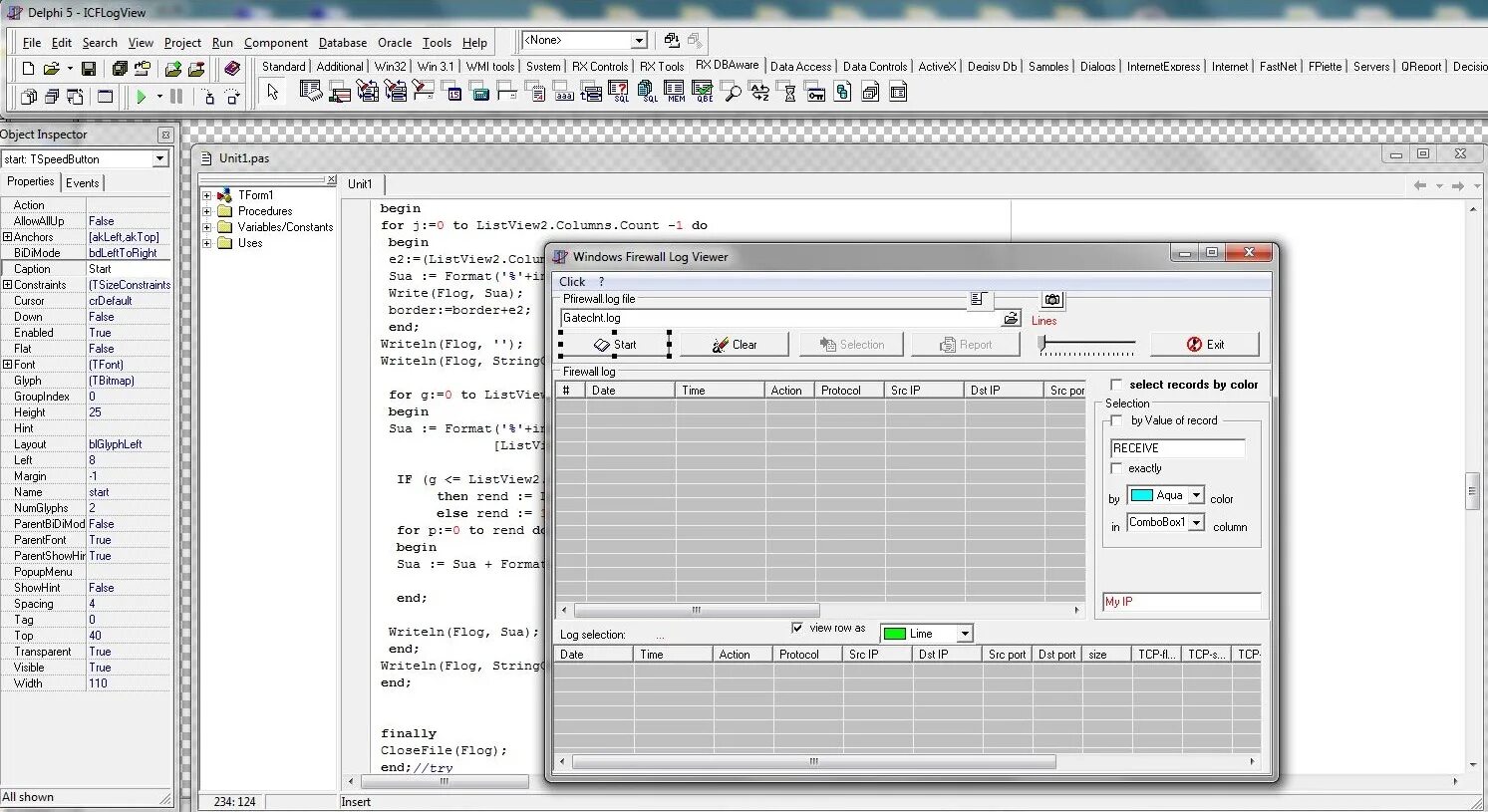
Task: Switch to the Win32 palette tab
Action: 391,67
